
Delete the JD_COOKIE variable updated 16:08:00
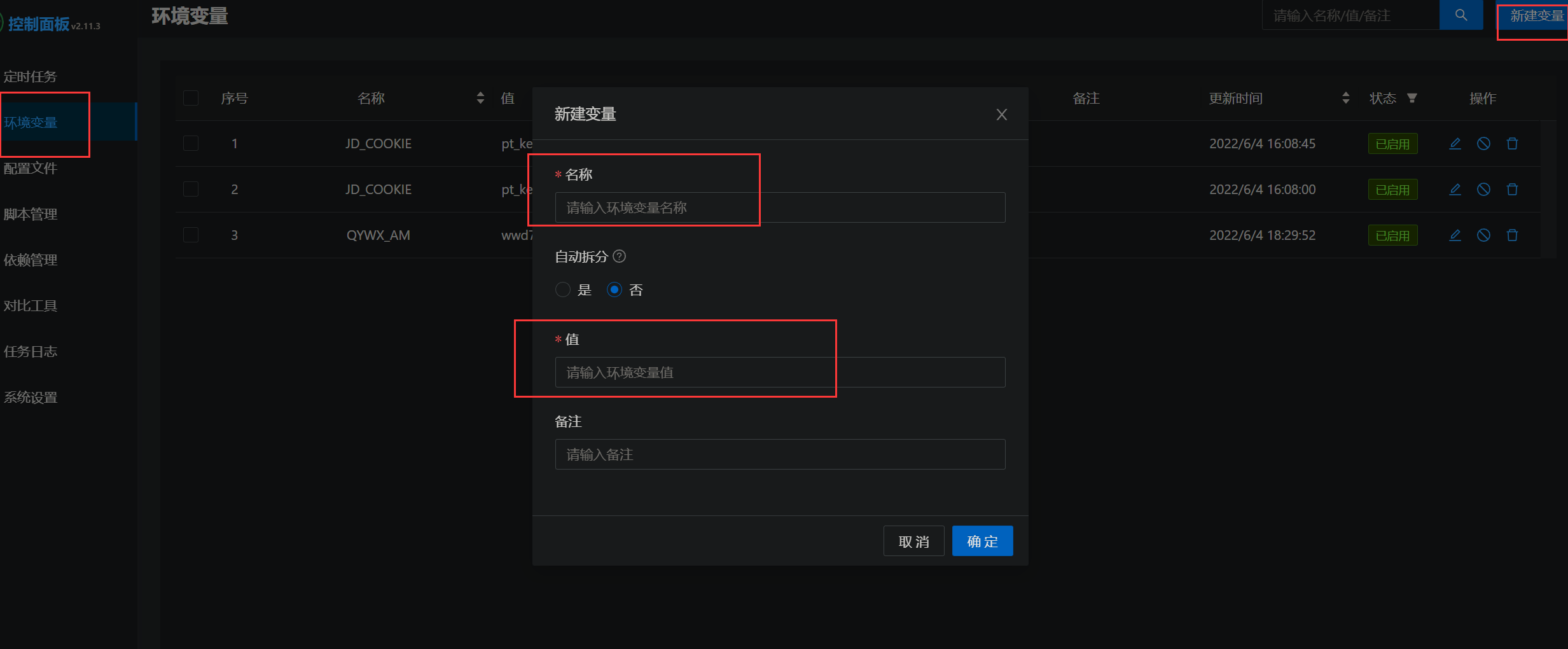pos(1513,190)
